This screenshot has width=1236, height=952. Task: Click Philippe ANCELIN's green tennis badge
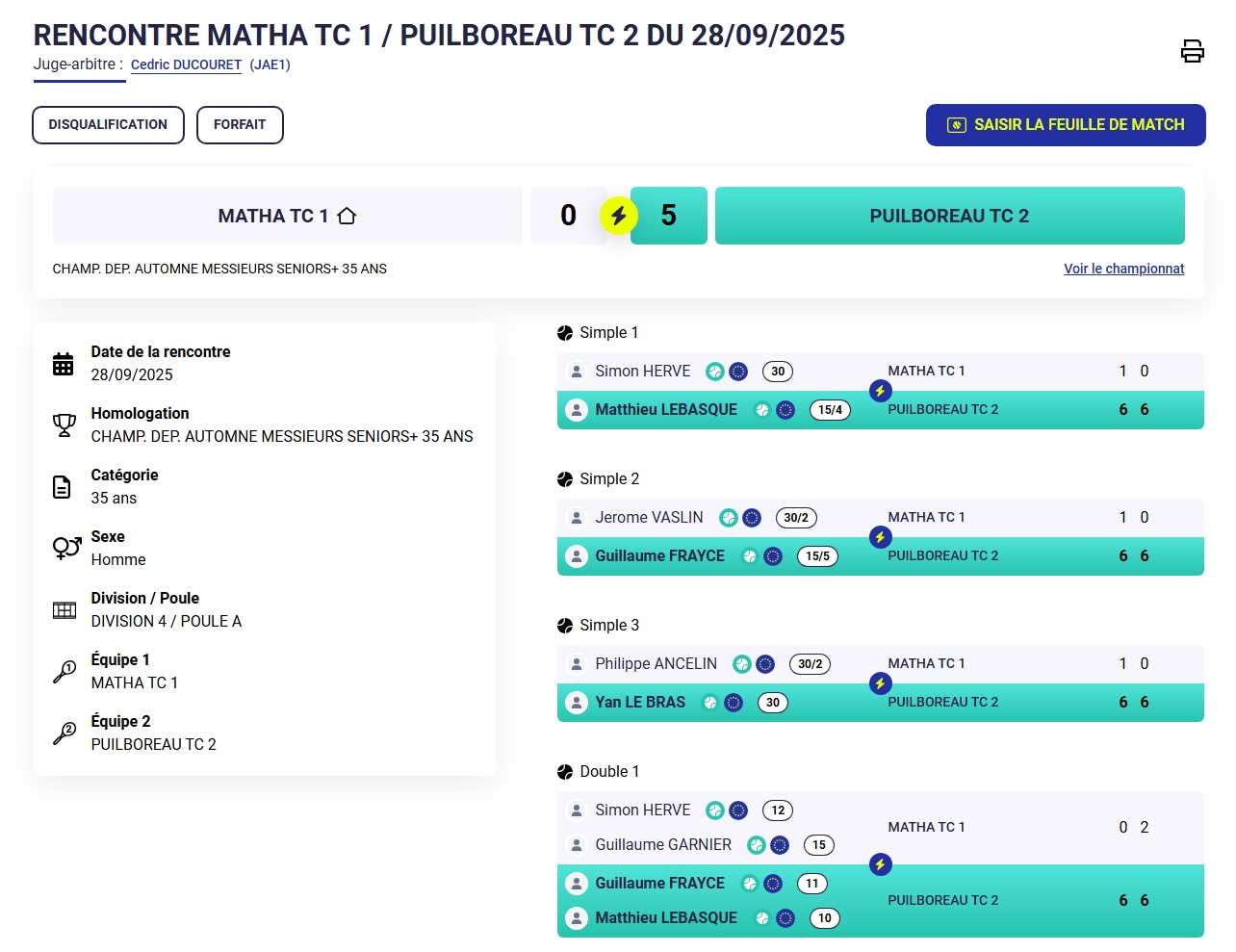742,664
